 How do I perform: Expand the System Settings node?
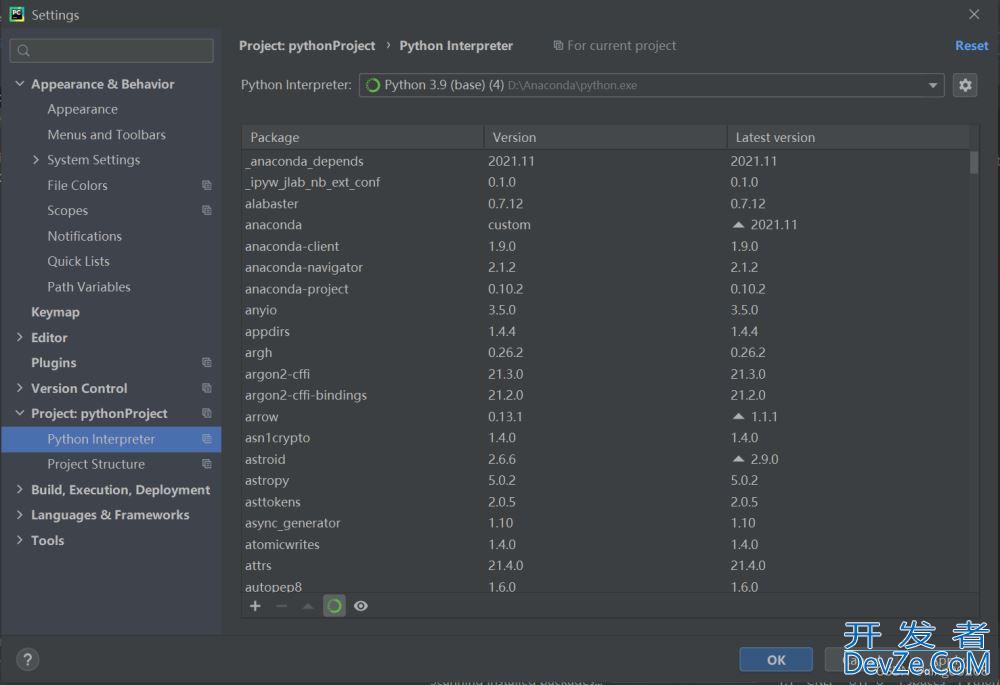36,159
